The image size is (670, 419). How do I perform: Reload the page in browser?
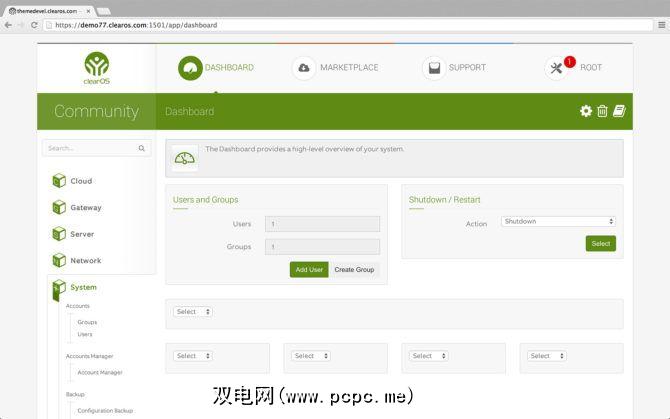click(x=34, y=25)
